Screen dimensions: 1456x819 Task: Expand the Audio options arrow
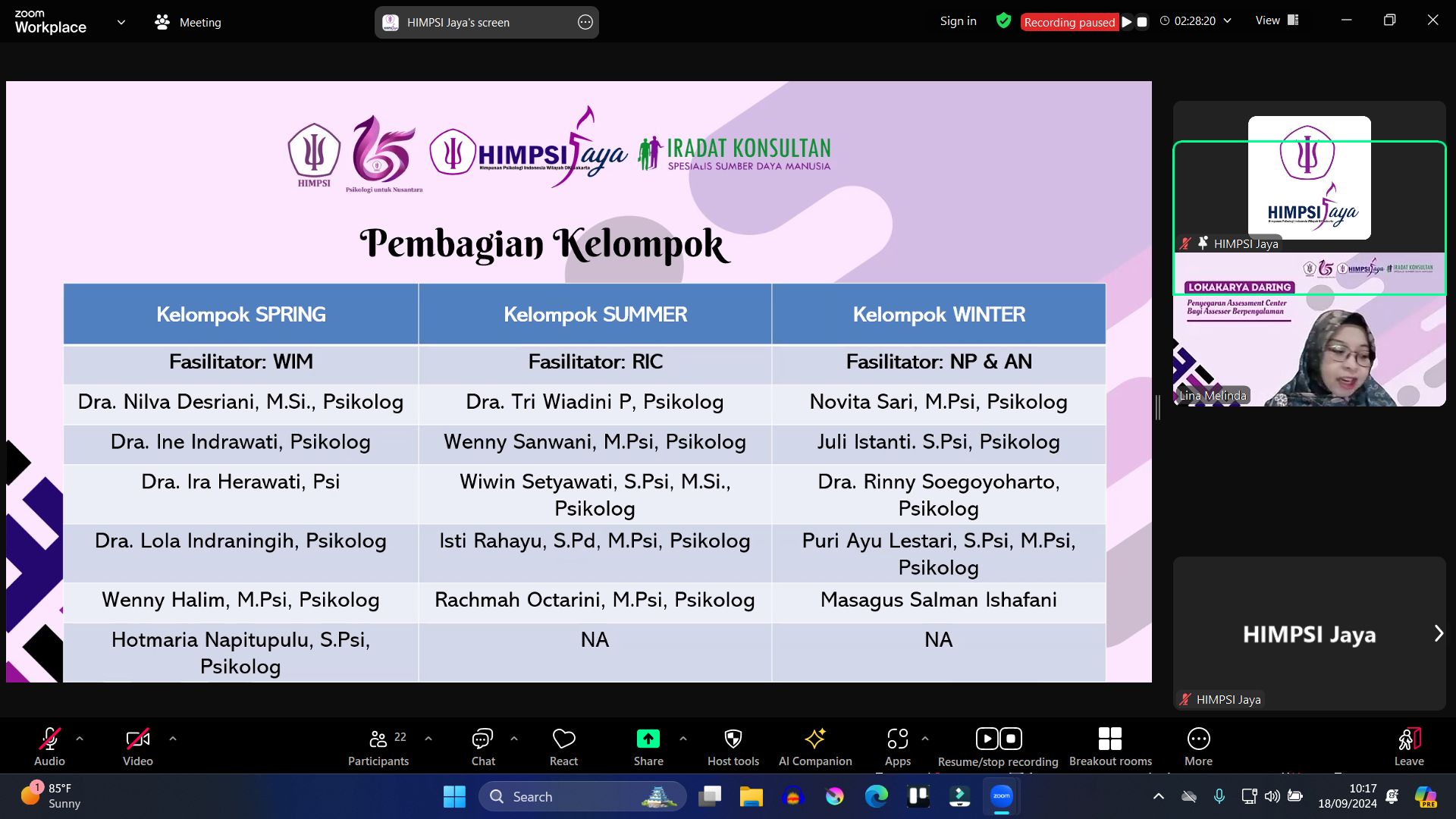(x=80, y=739)
